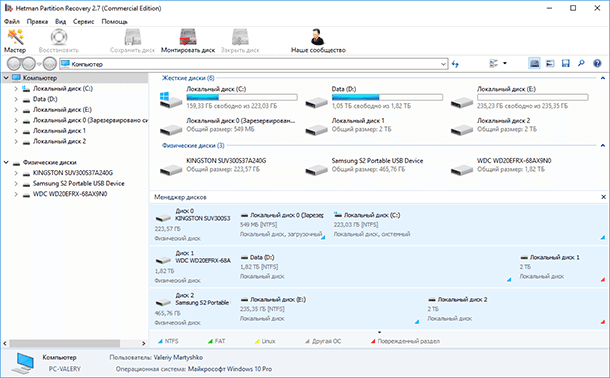Click the back navigation arrow button
The width and height of the screenshot is (610, 378).
pyautogui.click(x=14, y=63)
